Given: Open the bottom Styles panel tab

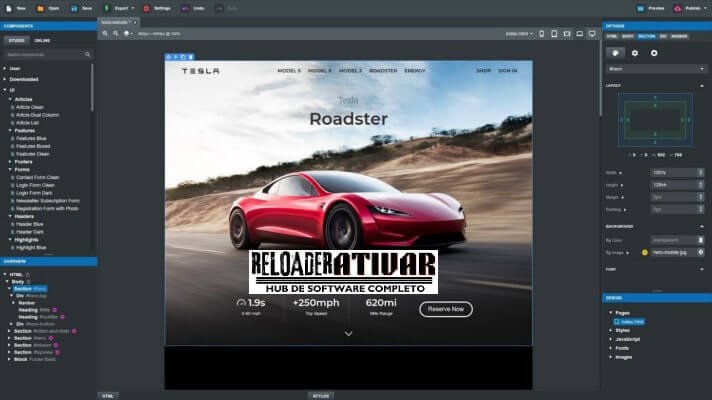Looking at the screenshot, I should [x=321, y=396].
